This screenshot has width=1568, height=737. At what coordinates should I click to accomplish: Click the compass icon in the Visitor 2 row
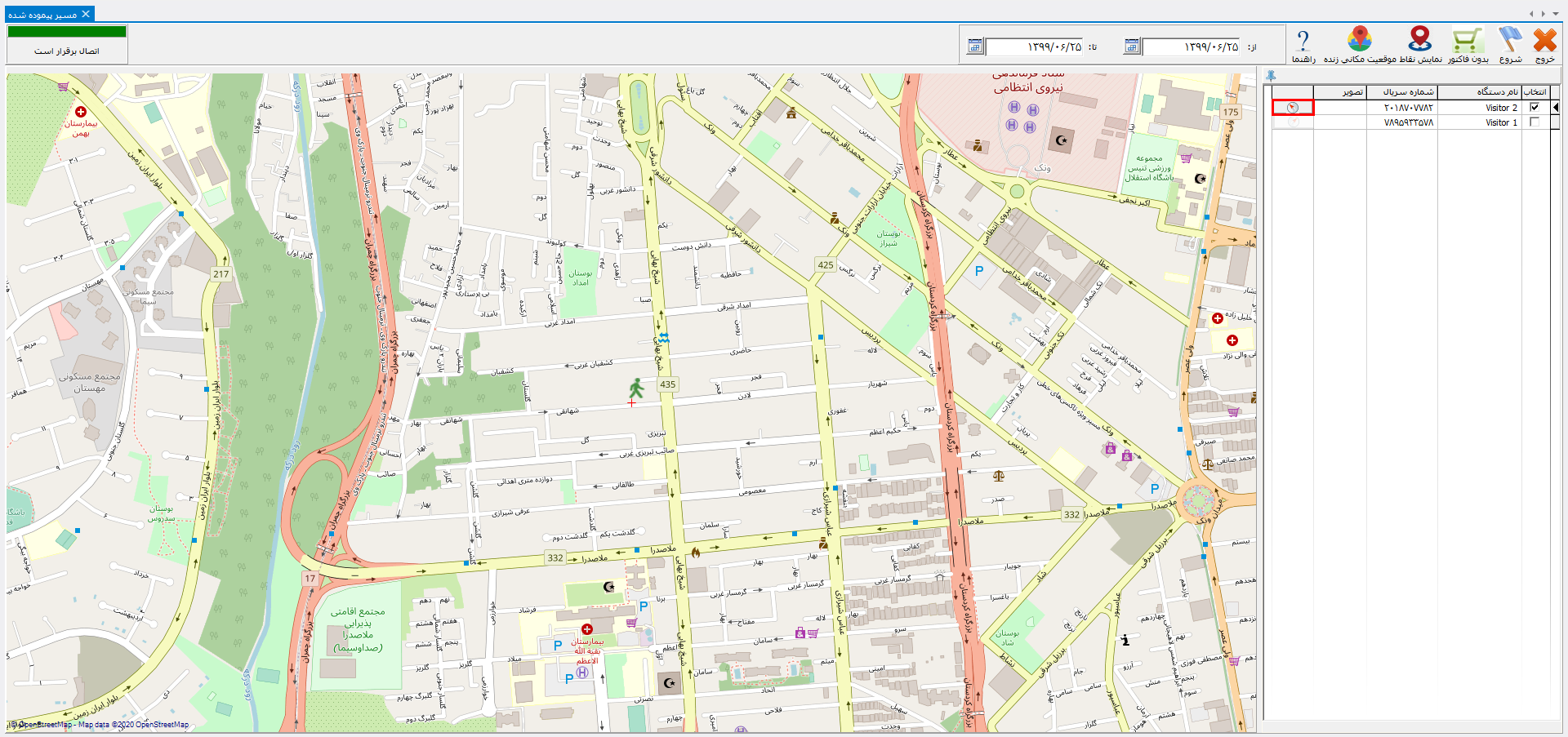[1292, 108]
